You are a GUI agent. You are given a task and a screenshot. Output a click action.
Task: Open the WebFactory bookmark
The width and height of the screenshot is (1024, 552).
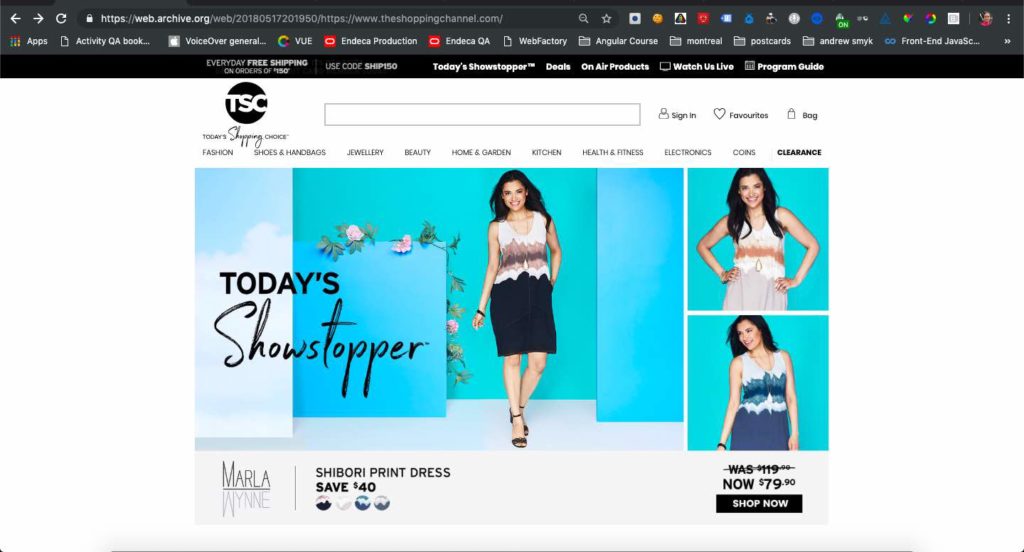point(535,41)
